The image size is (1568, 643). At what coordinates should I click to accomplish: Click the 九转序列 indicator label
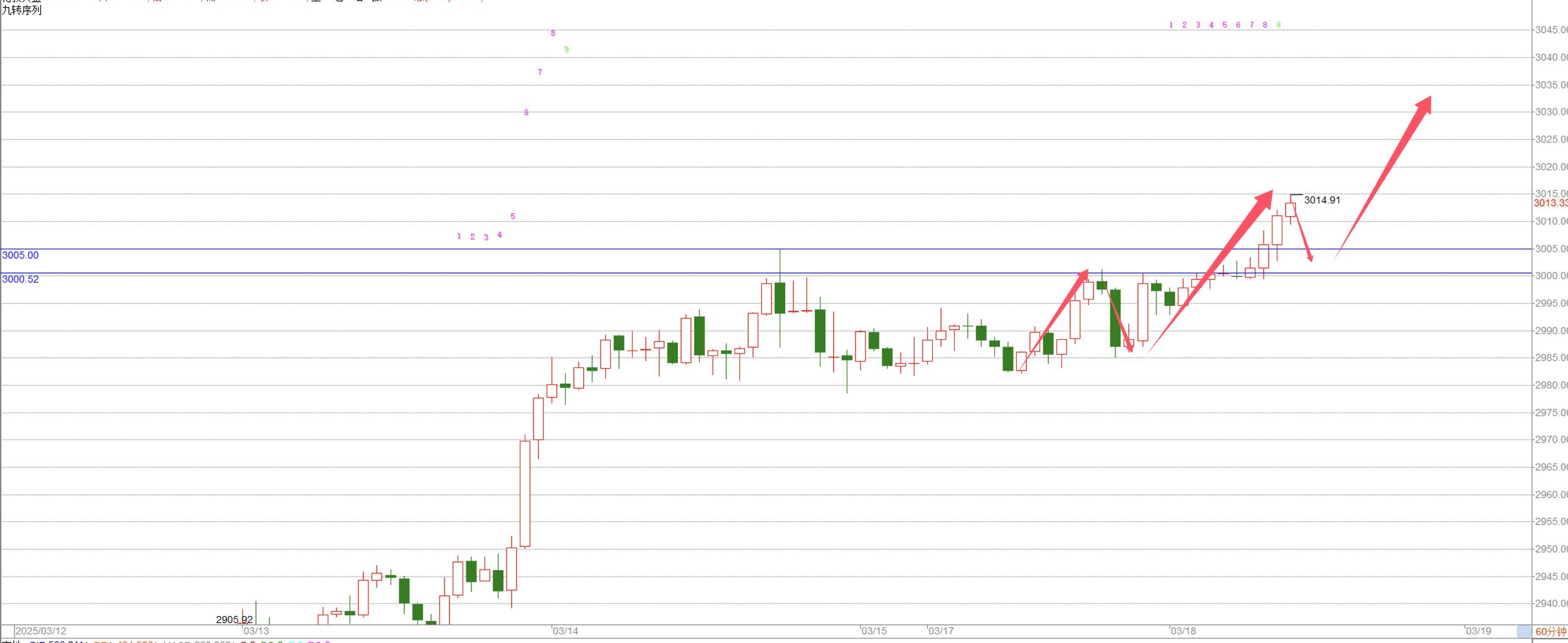(x=22, y=11)
